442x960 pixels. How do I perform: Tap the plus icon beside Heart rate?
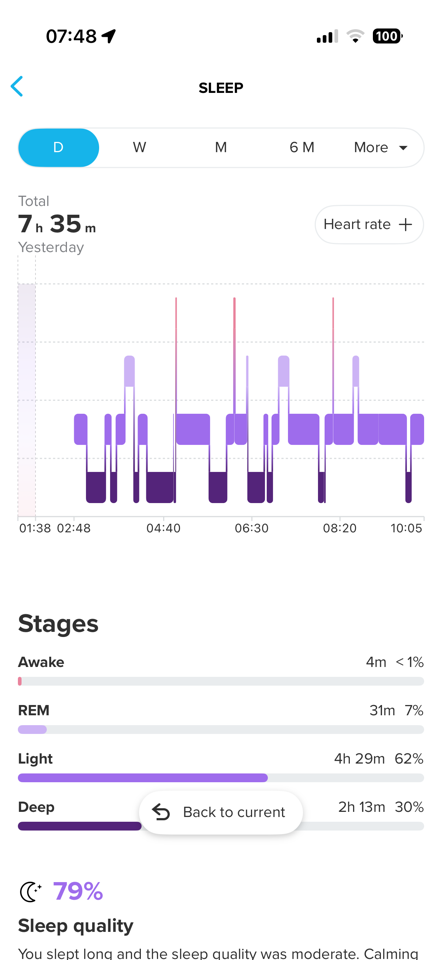tap(405, 225)
